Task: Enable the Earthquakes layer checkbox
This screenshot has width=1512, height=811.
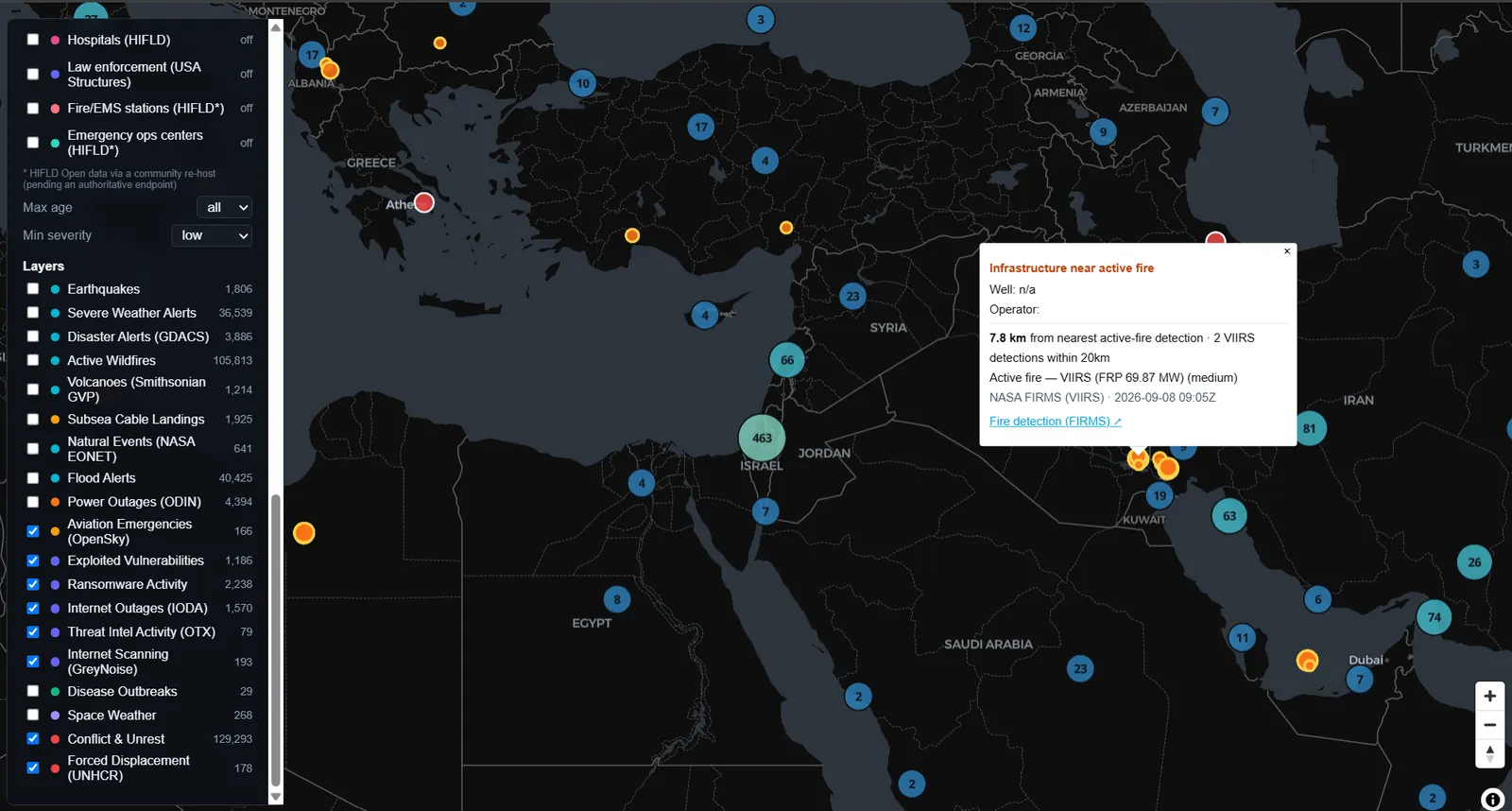Action: [33, 289]
